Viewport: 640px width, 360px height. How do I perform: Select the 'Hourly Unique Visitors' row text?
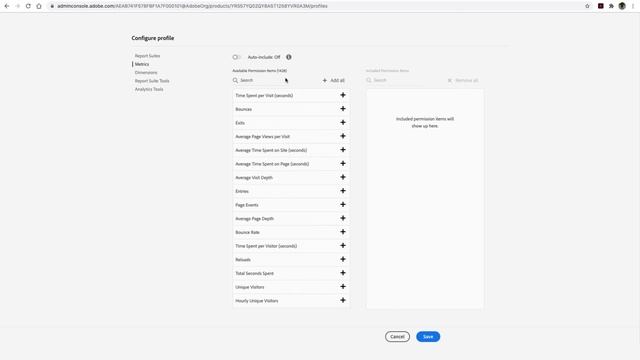tap(257, 301)
